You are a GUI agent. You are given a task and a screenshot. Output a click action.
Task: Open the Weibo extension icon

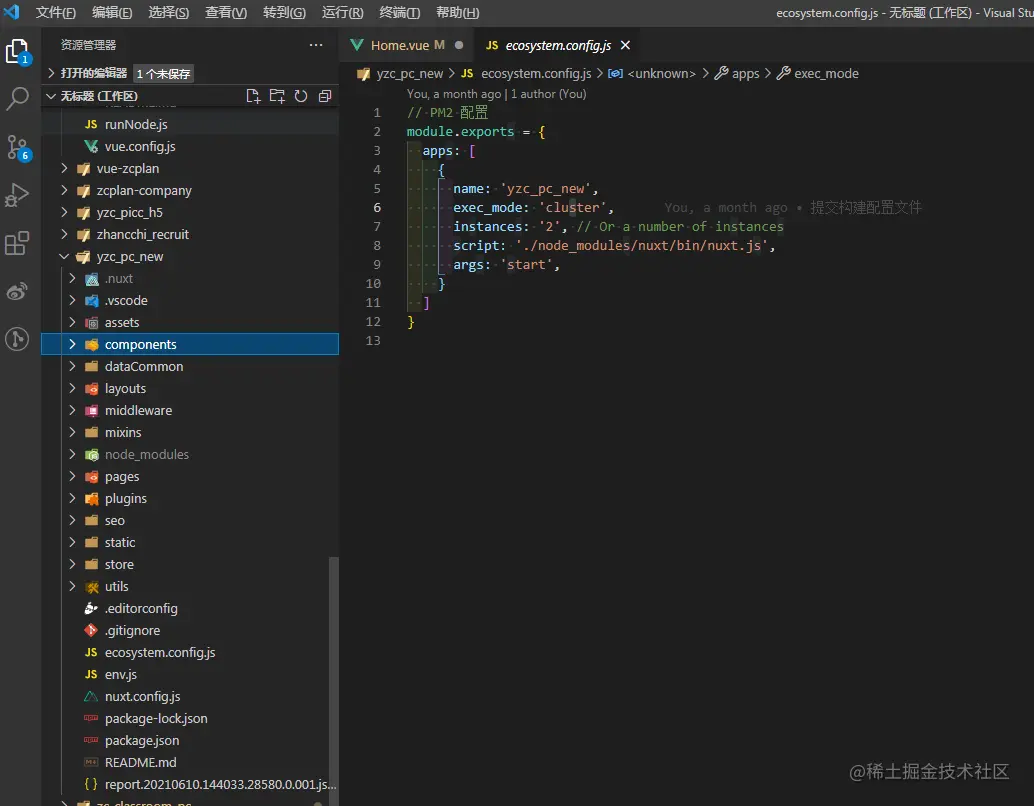point(17,291)
